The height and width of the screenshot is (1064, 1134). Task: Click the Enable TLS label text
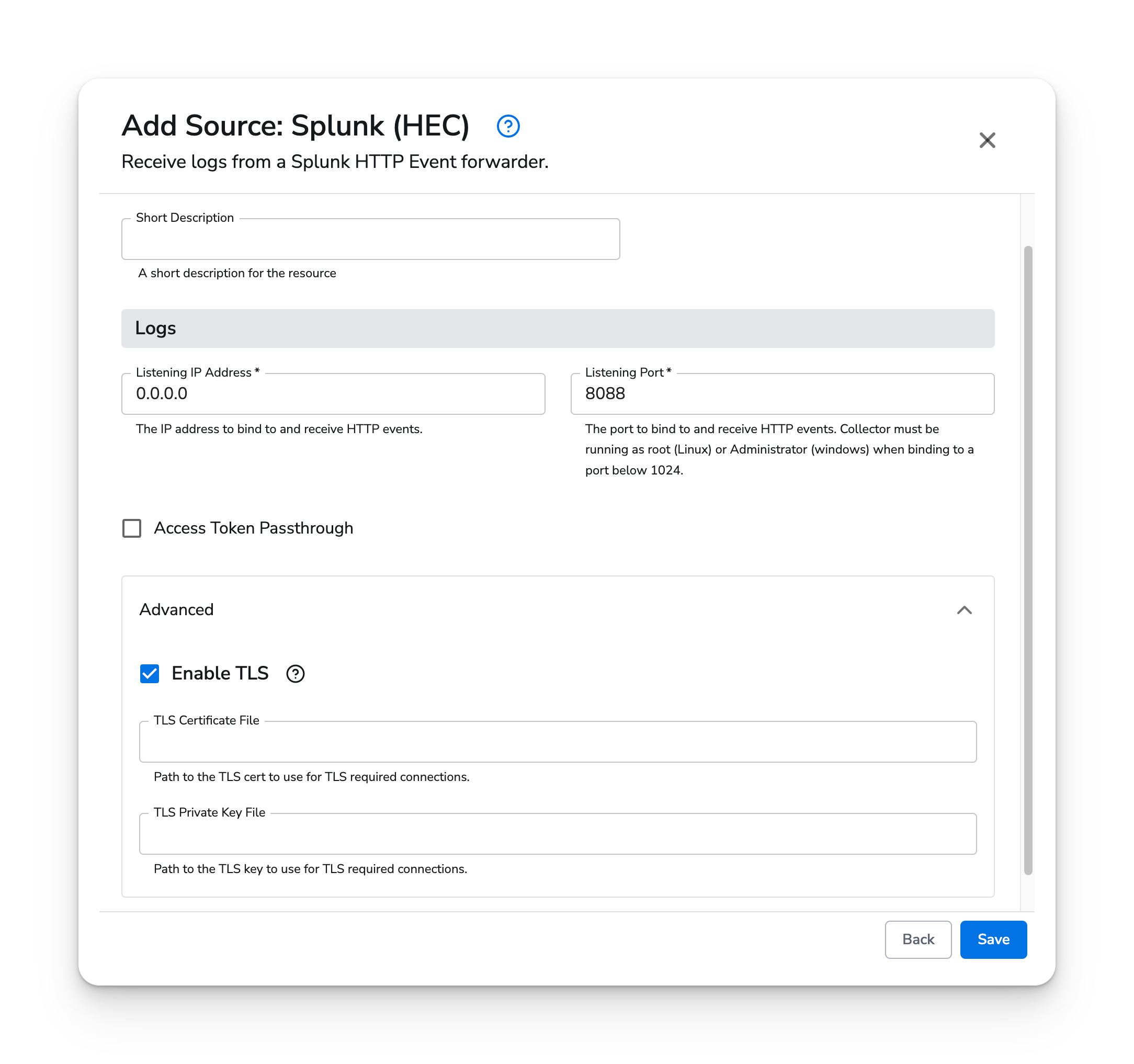pyautogui.click(x=220, y=674)
